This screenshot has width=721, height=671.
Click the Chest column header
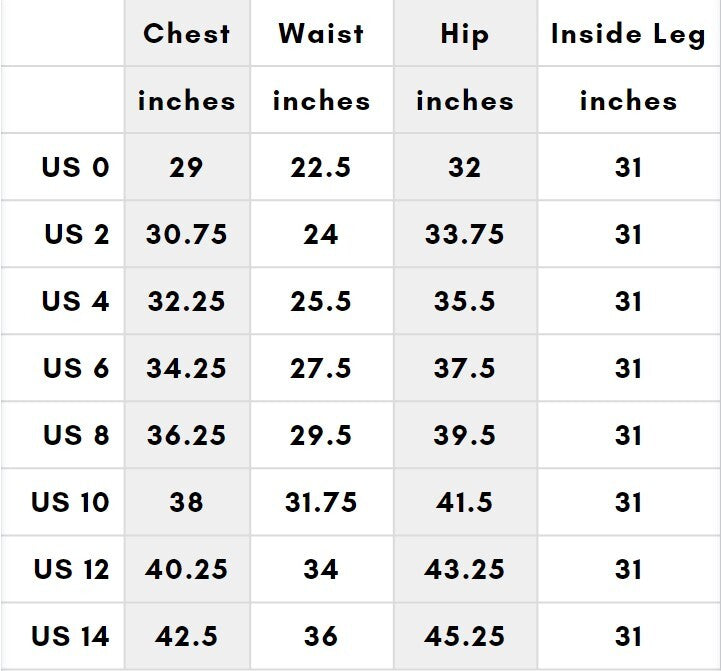click(186, 33)
